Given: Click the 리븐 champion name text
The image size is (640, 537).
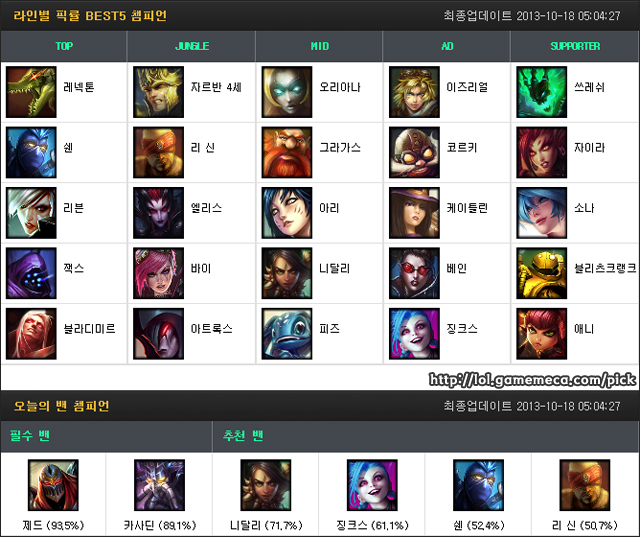Looking at the screenshot, I should pos(73,208).
